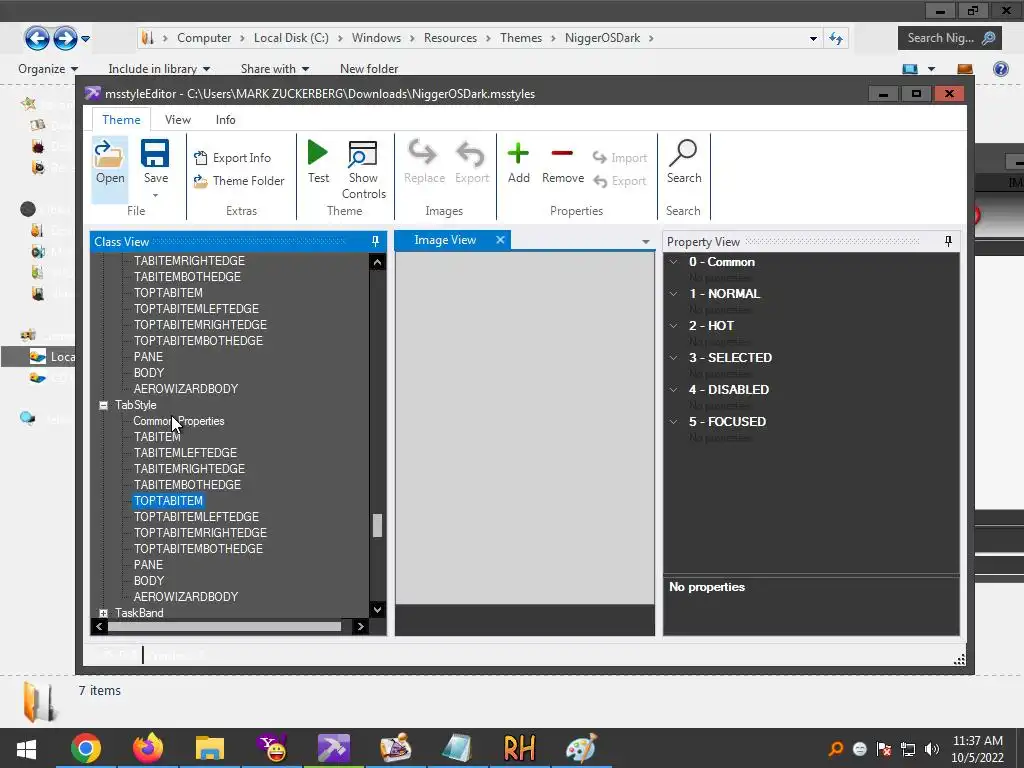
Task: Launch Chrome from the taskbar
Action: pyautogui.click(x=86, y=748)
